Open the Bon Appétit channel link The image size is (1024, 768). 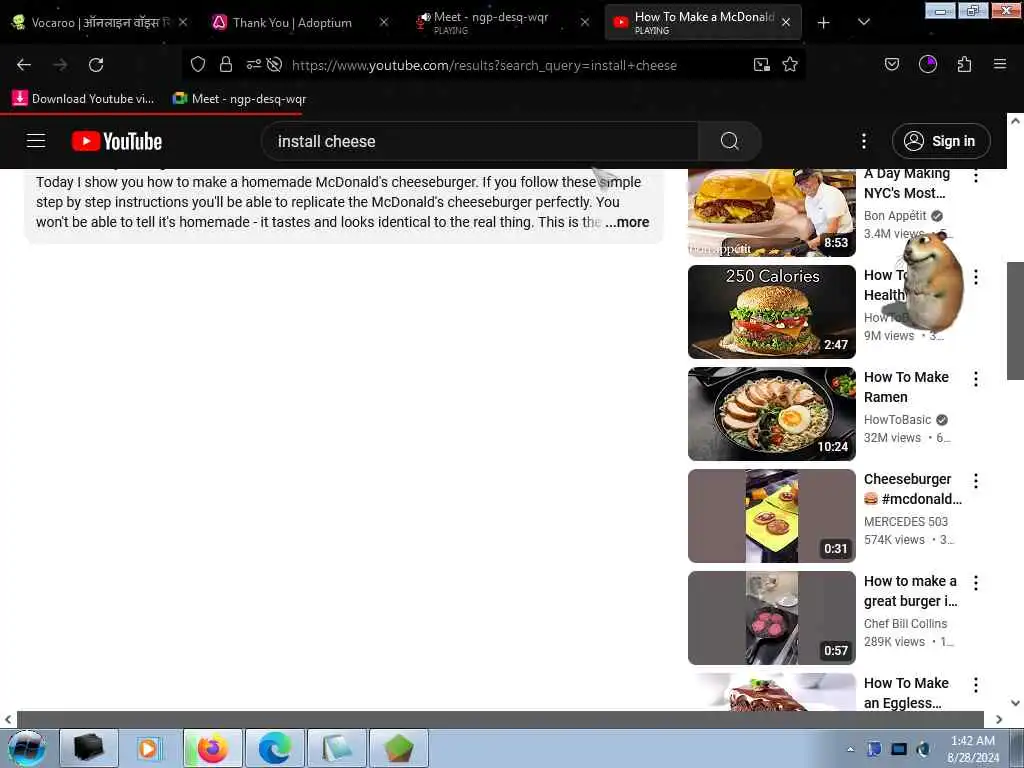click(x=895, y=216)
